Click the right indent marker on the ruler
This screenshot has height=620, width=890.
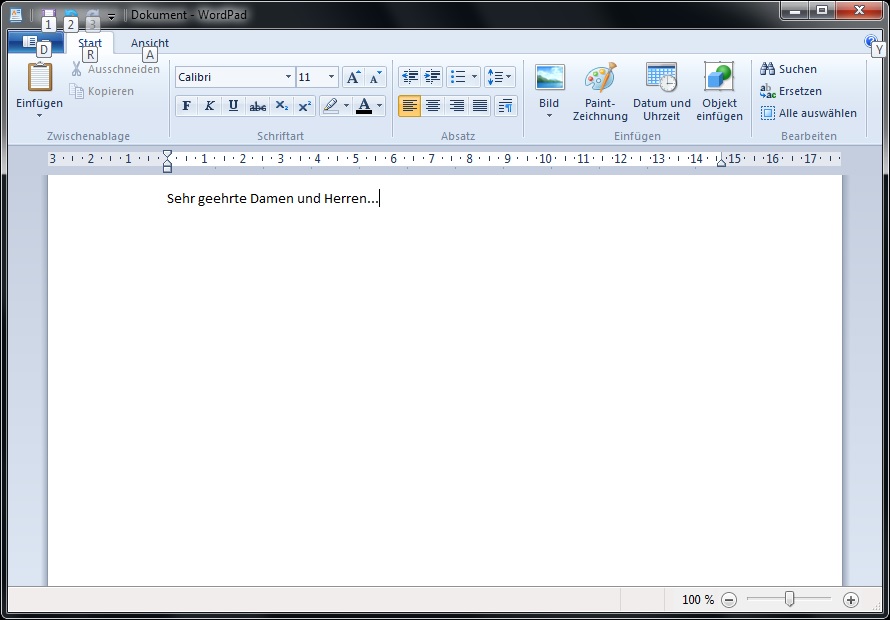721,162
